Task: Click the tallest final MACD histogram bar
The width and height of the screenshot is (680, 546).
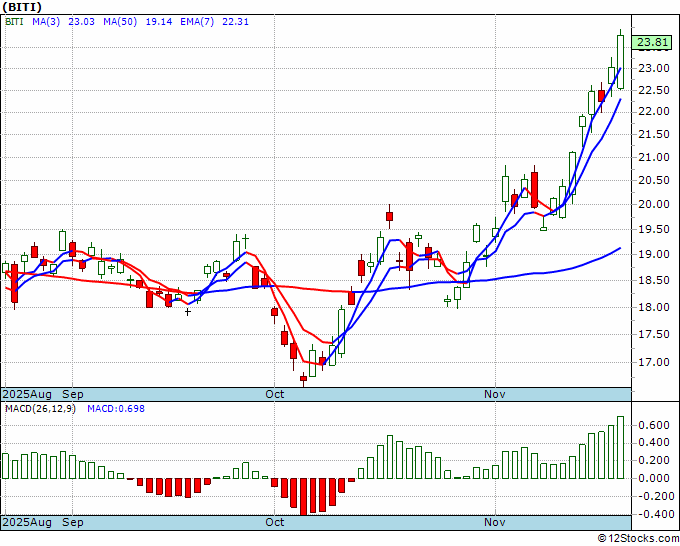Action: pos(621,447)
